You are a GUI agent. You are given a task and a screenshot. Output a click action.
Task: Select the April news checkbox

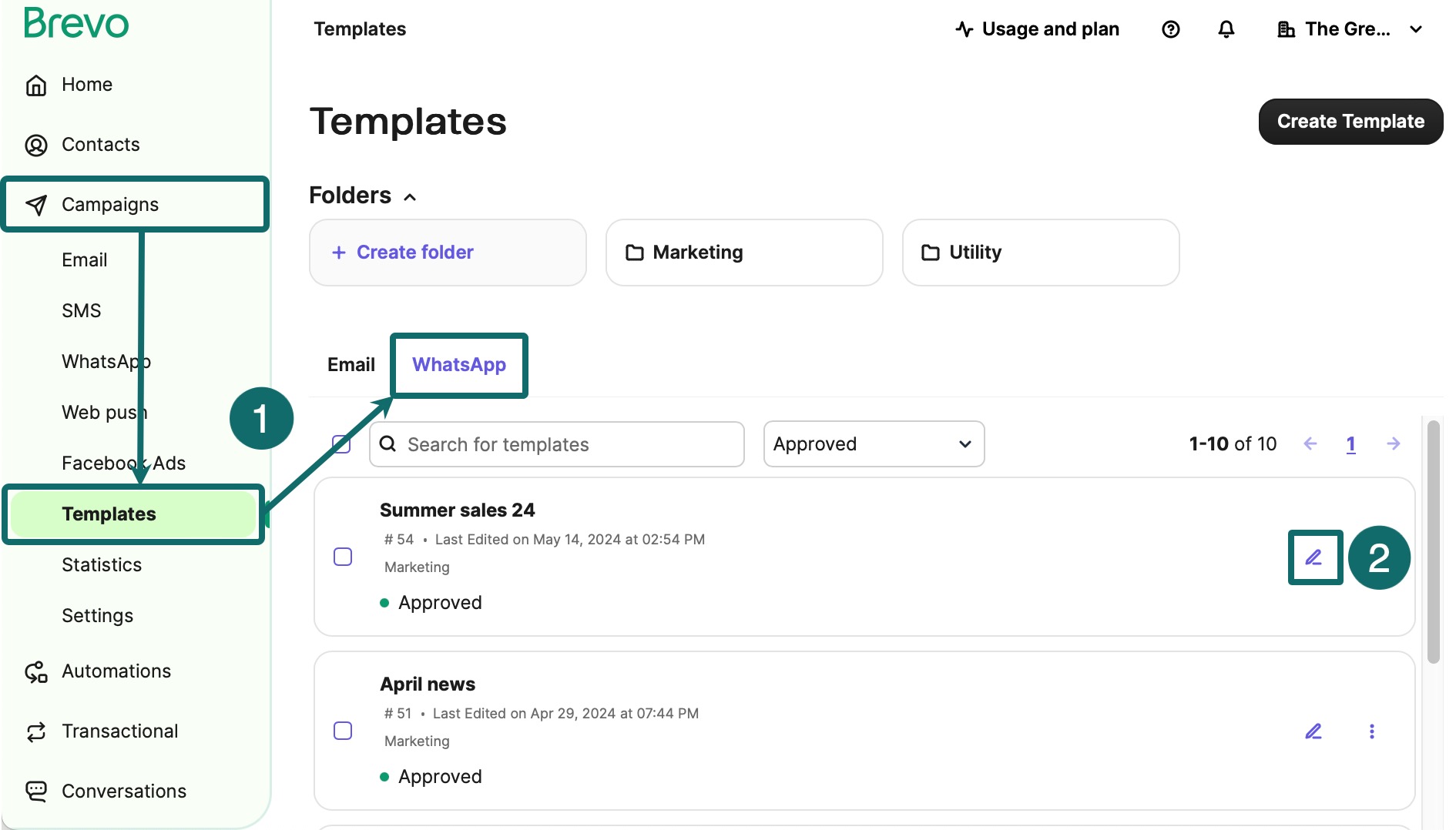point(343,731)
